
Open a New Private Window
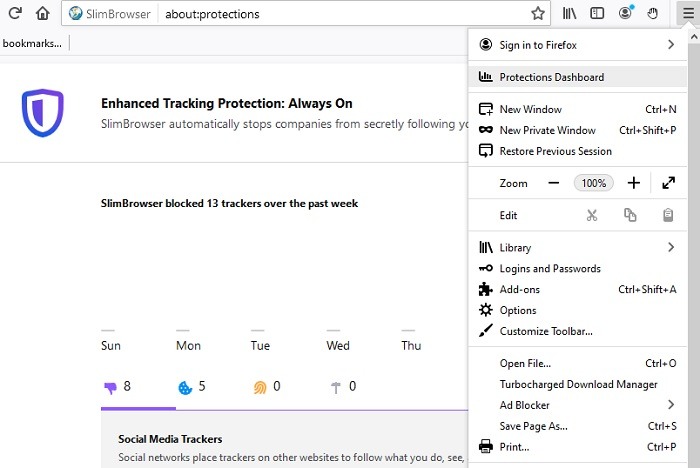(x=577, y=130)
